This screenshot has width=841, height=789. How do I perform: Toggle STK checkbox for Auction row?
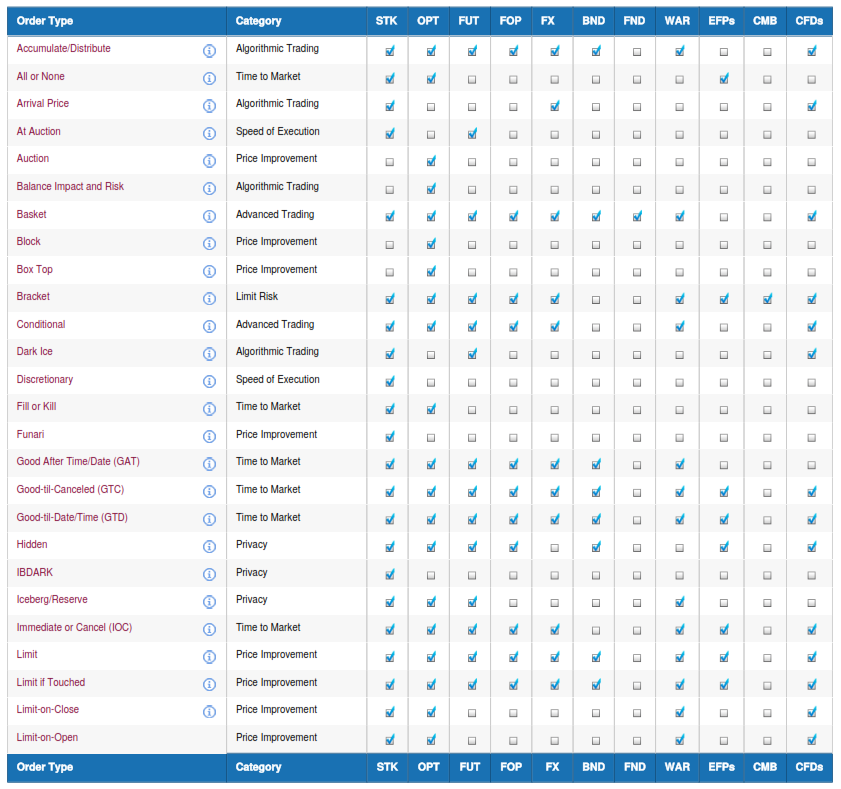(389, 161)
